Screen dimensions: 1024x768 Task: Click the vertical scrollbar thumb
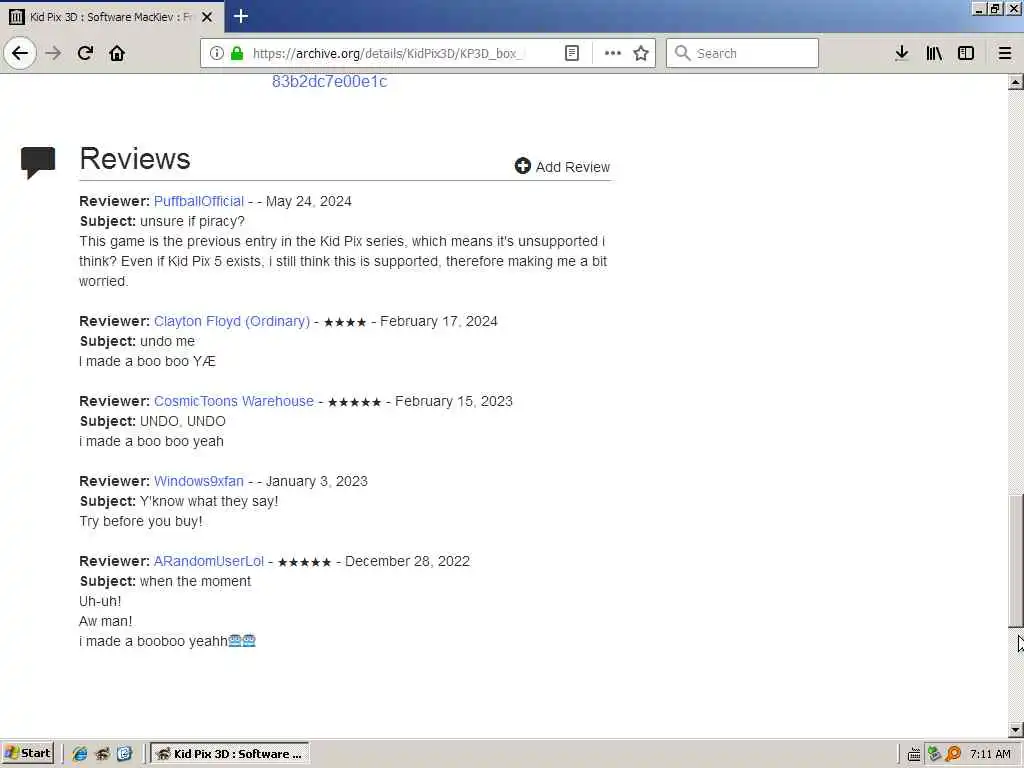pyautogui.click(x=1016, y=561)
